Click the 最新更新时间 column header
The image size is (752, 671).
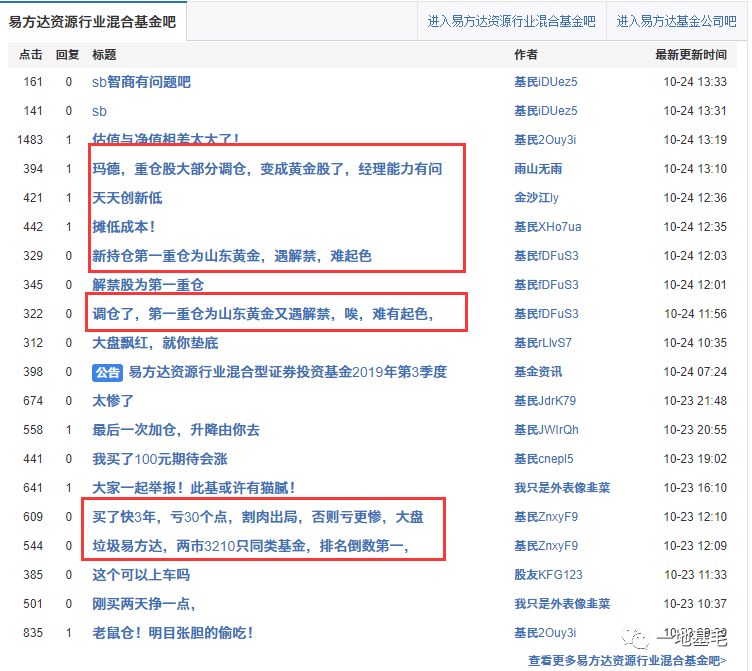(691, 55)
